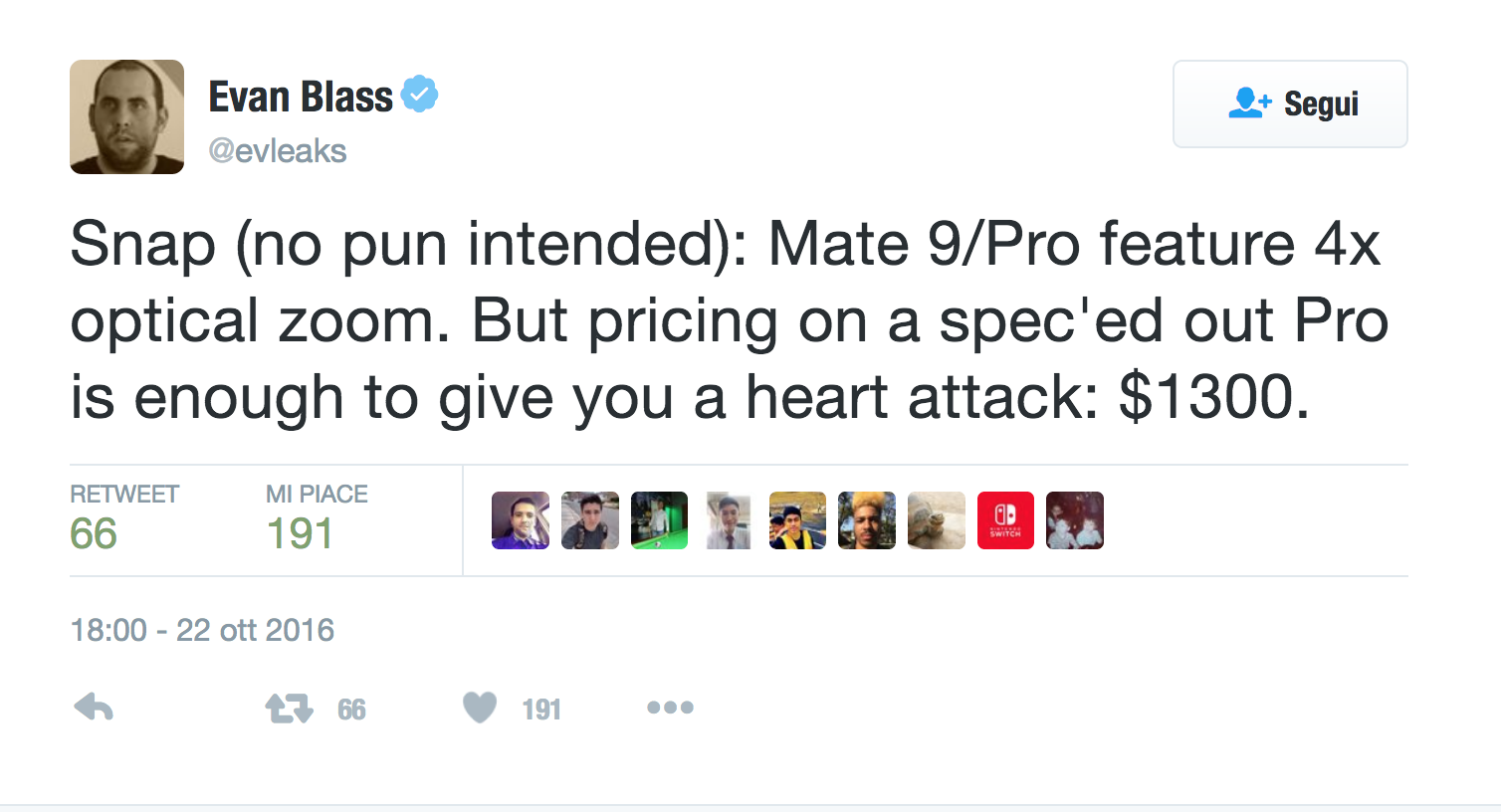Screen dimensions: 1501x812
Task: Follow the account with Segui button
Action: [x=1290, y=103]
